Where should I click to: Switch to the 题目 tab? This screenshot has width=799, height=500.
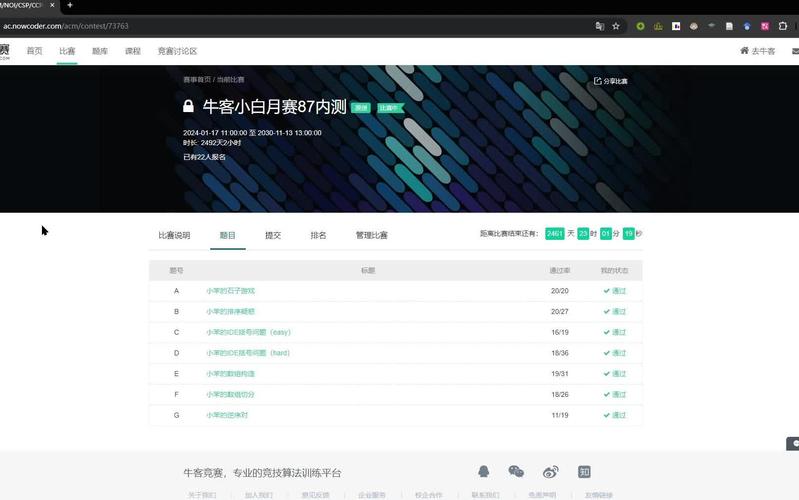click(228, 235)
